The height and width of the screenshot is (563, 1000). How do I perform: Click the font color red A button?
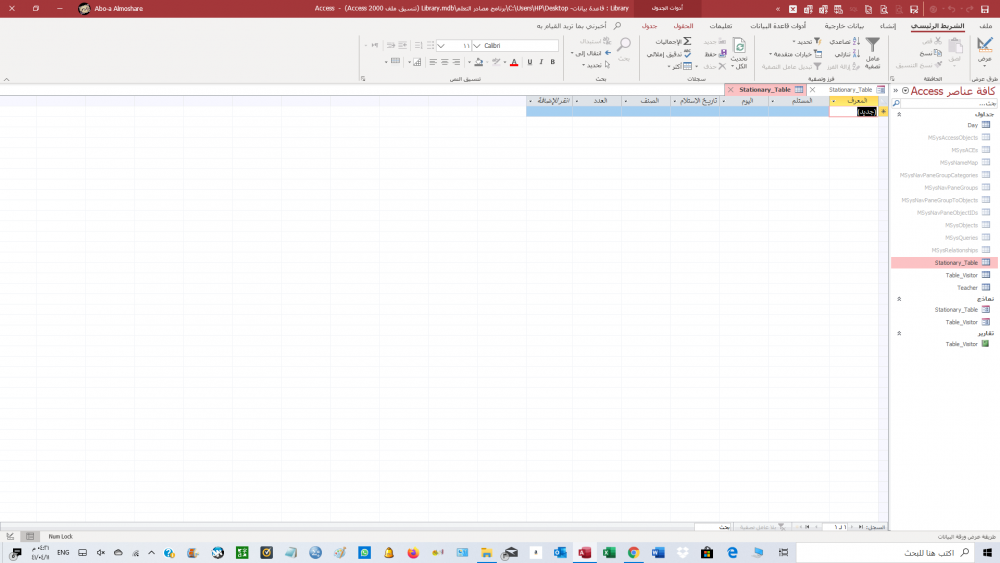tap(514, 62)
